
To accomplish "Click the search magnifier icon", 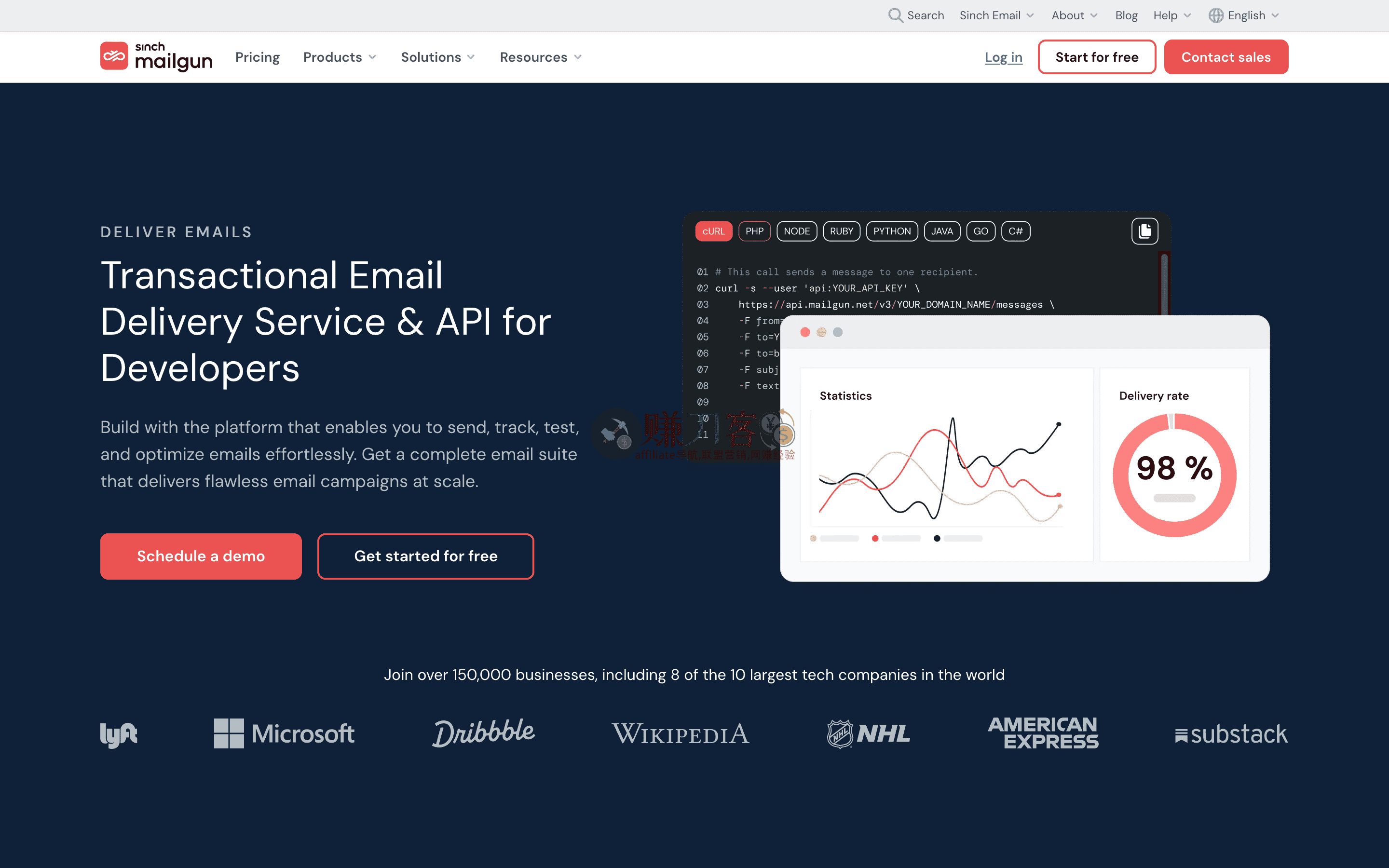I will pyautogui.click(x=895, y=15).
